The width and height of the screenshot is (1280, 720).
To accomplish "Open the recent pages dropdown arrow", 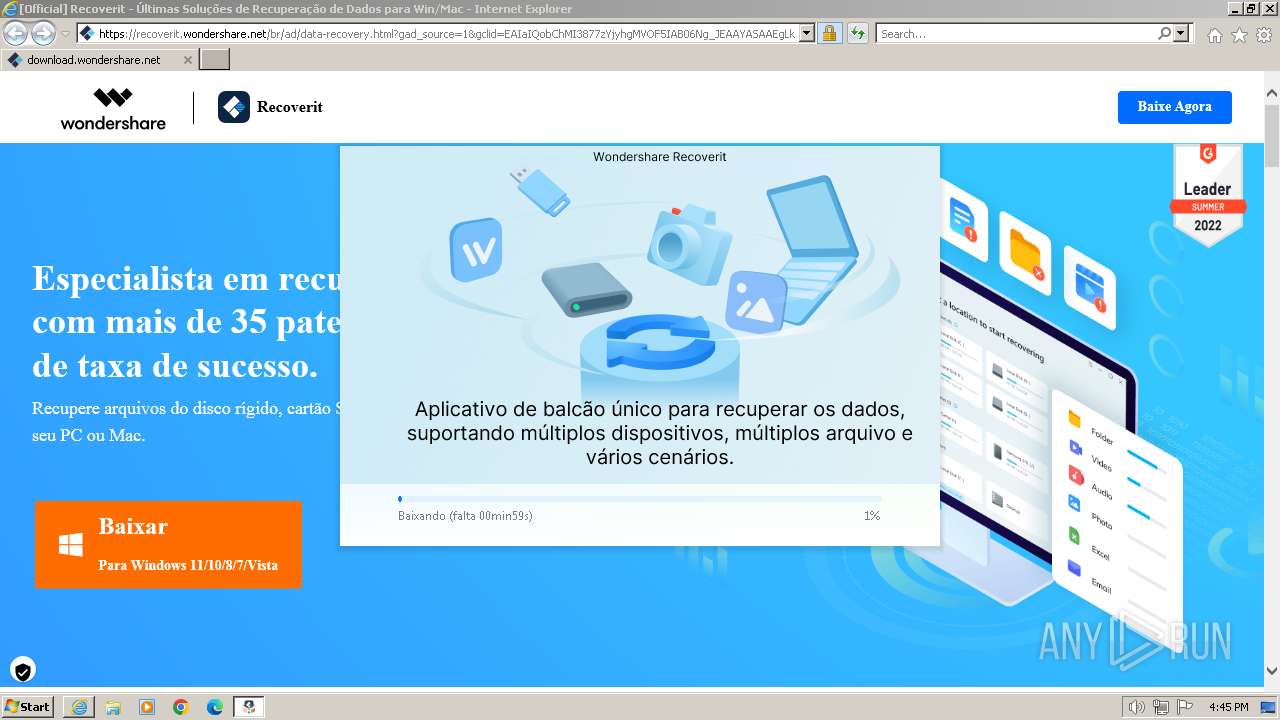I will [65, 34].
